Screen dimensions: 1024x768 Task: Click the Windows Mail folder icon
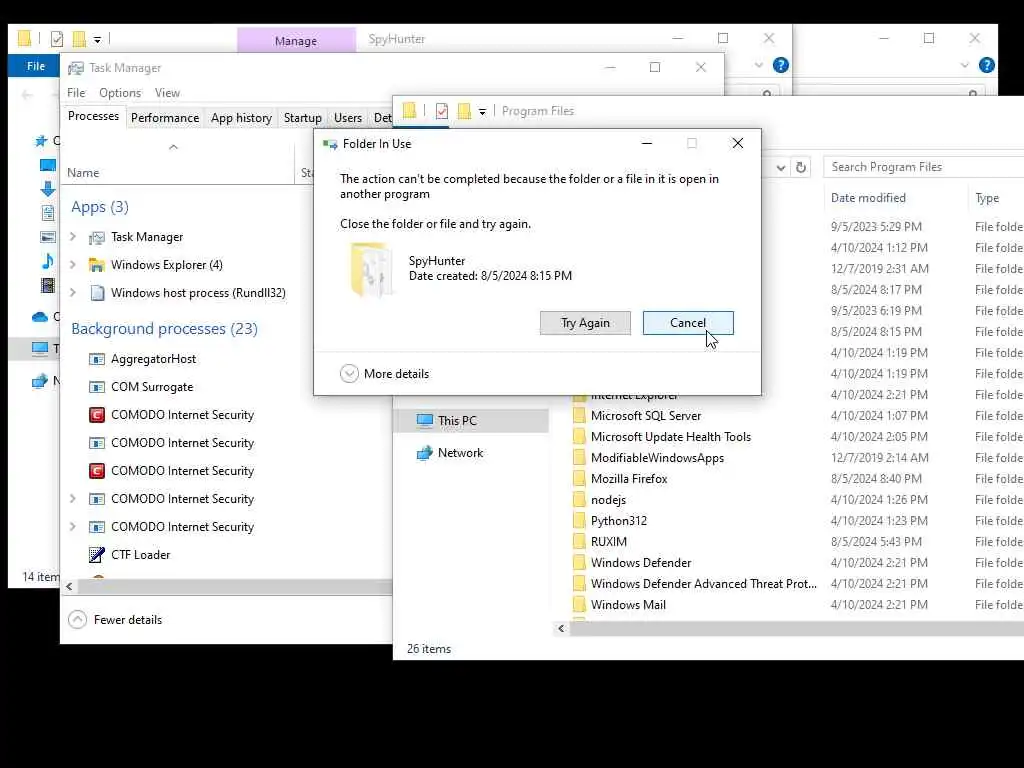point(579,605)
